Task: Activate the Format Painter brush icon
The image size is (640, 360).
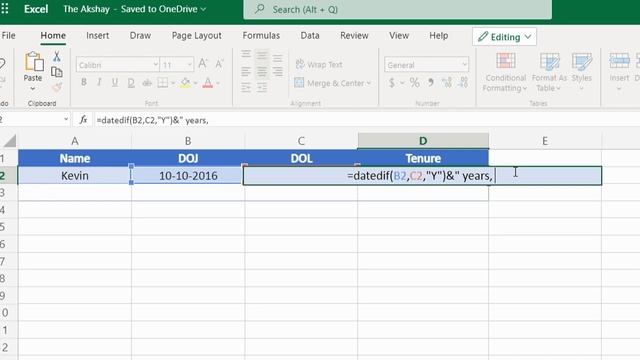Action: click(x=57, y=87)
